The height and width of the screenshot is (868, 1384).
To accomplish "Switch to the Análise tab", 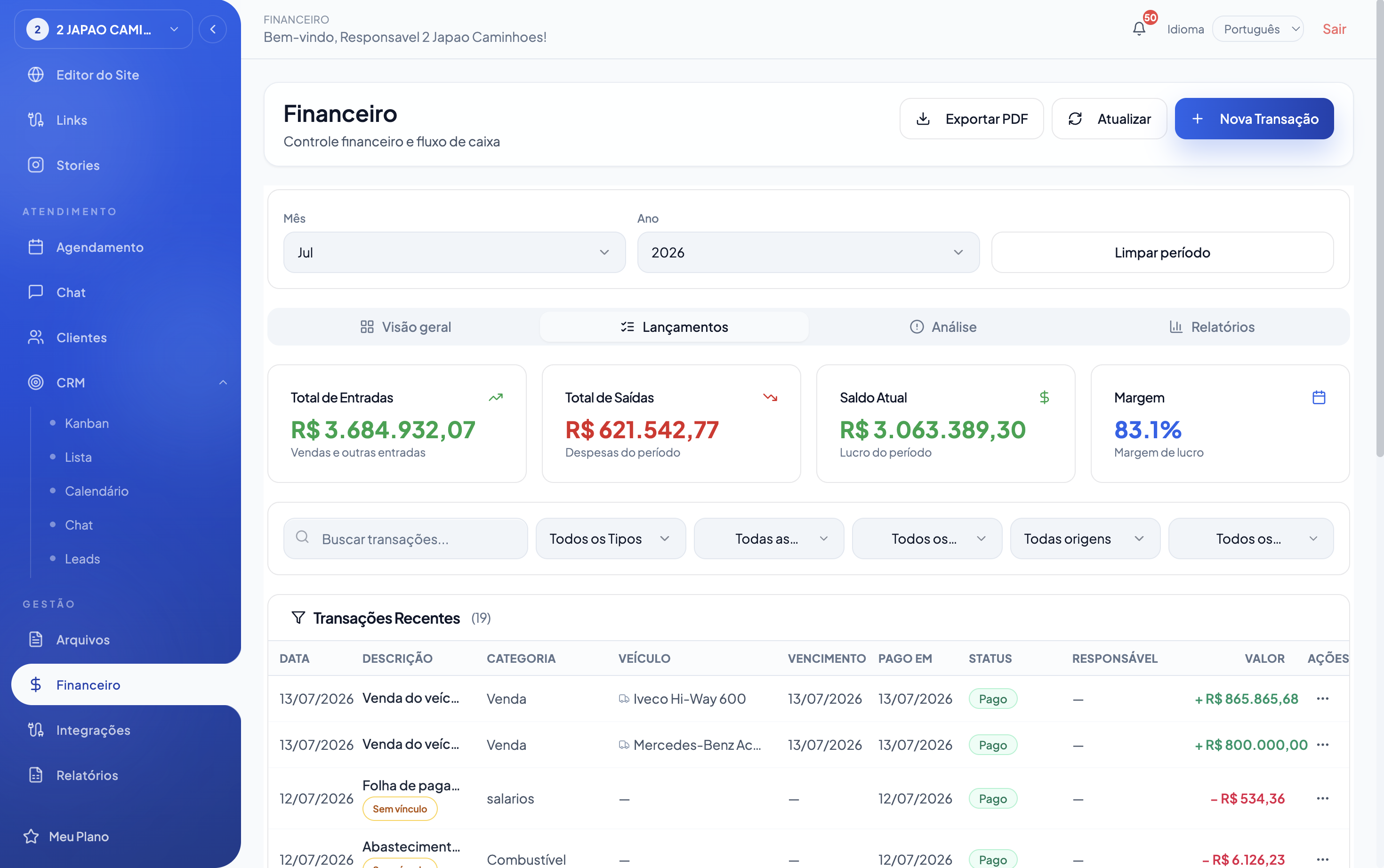I will pos(942,327).
